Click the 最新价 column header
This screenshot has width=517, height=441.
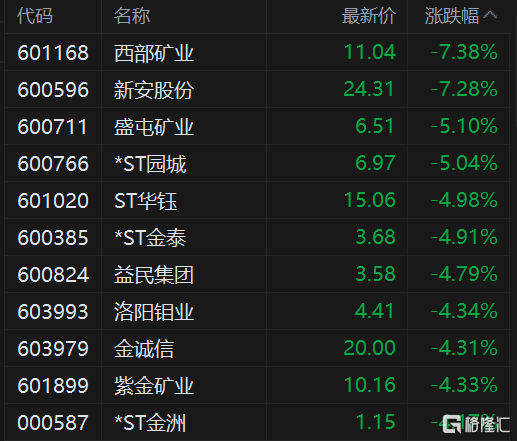[369, 15]
